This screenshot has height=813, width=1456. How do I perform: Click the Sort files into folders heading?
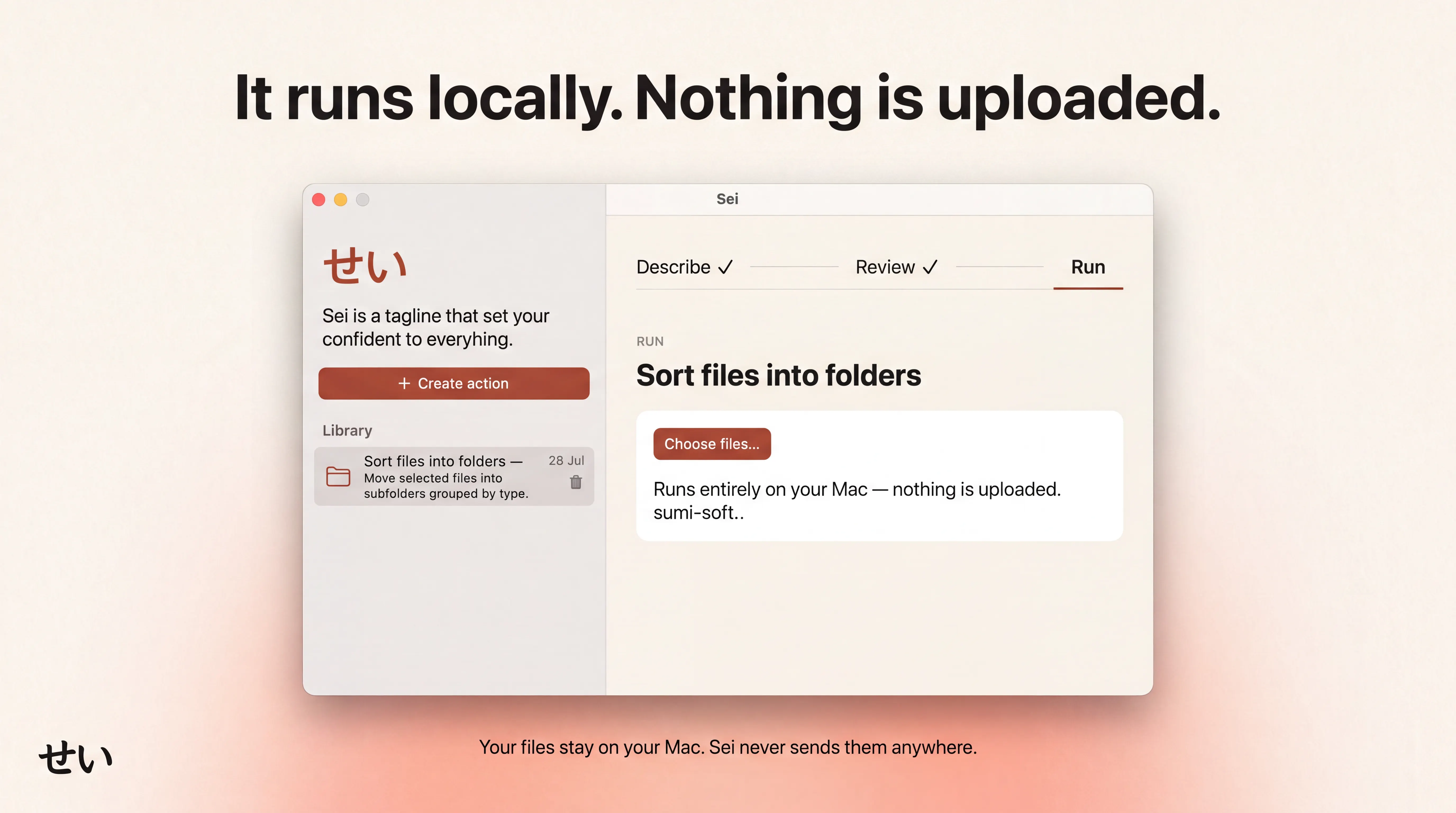[778, 376]
